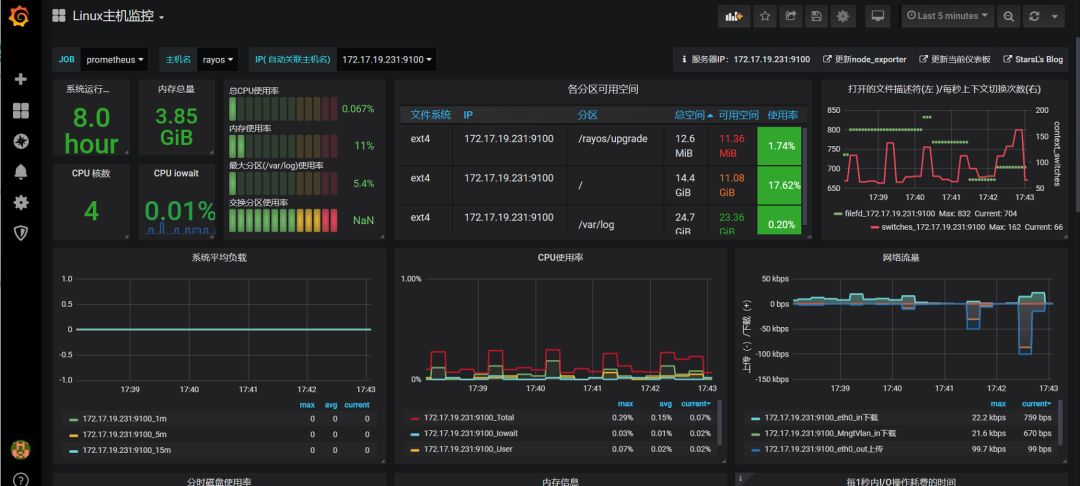
Task: Click the 17.62% usage cell
Action: (779, 185)
